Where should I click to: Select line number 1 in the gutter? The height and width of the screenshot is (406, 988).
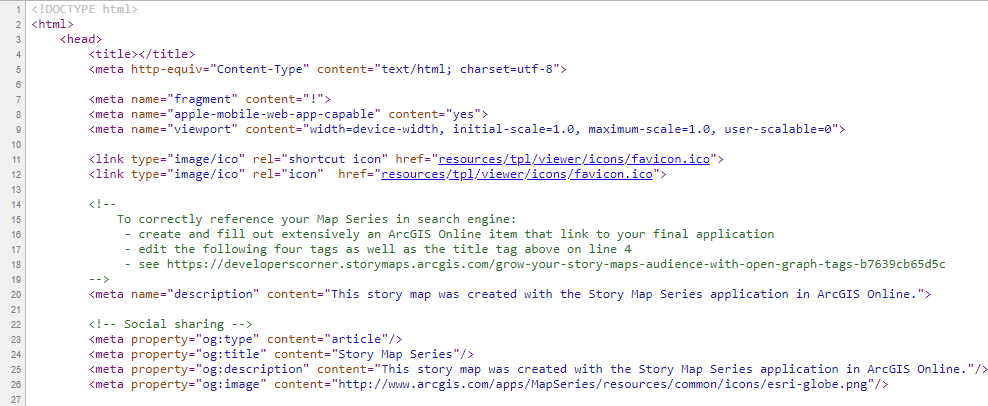18,9
